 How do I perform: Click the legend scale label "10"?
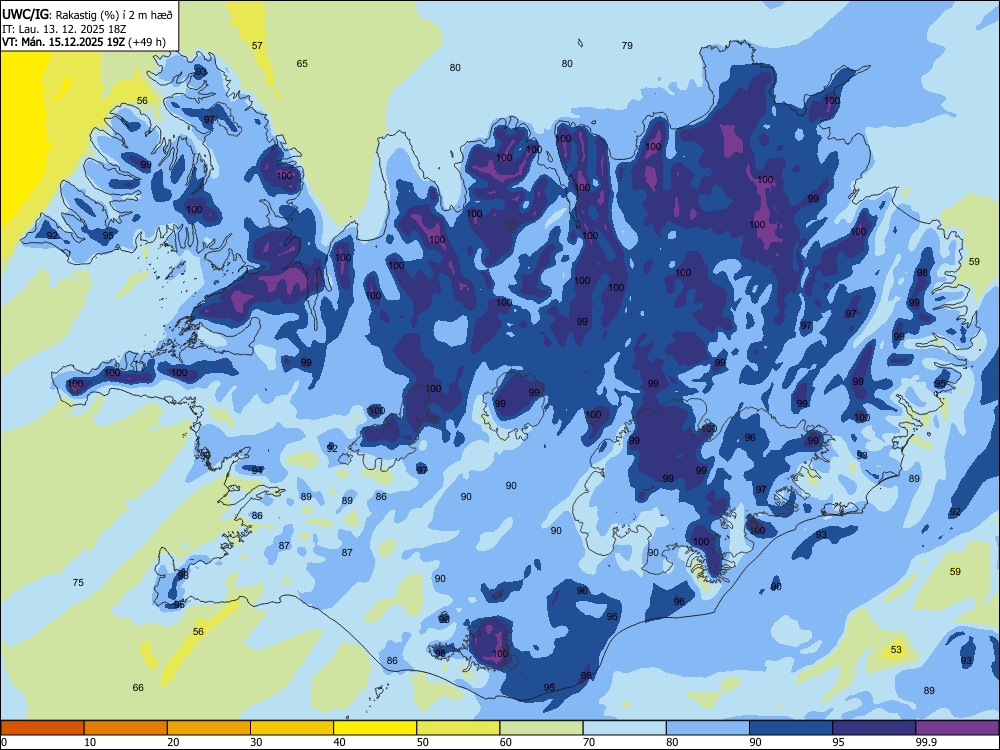(x=91, y=742)
